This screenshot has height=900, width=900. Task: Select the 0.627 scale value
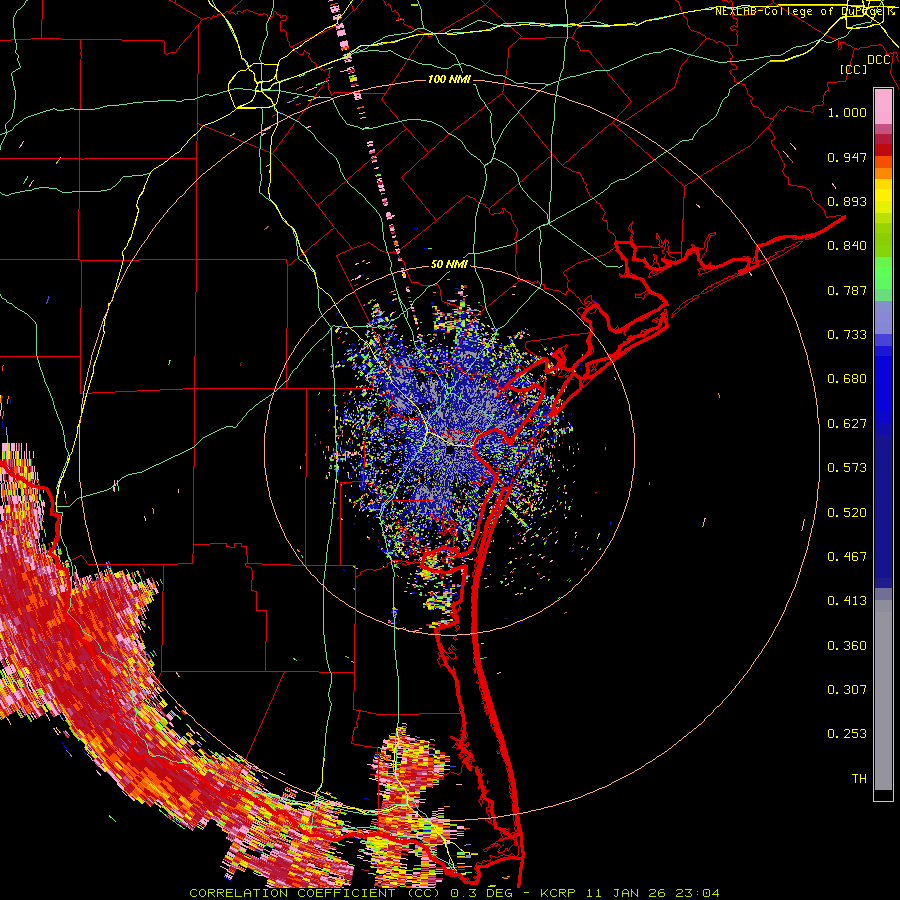coord(847,424)
